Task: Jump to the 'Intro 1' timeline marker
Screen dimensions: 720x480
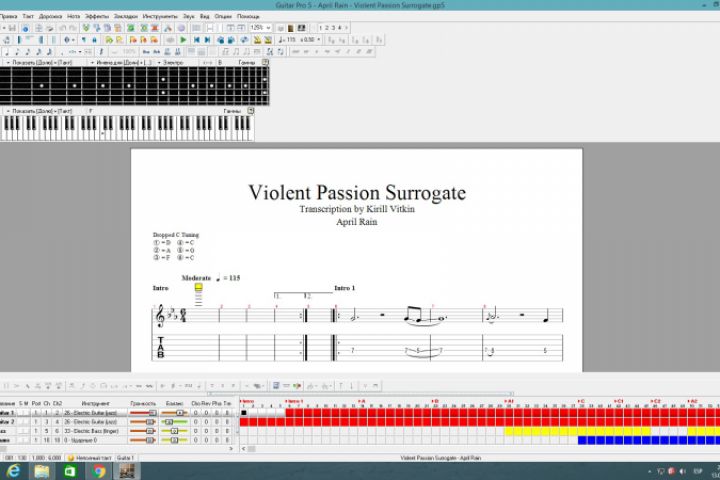Action: click(x=294, y=401)
